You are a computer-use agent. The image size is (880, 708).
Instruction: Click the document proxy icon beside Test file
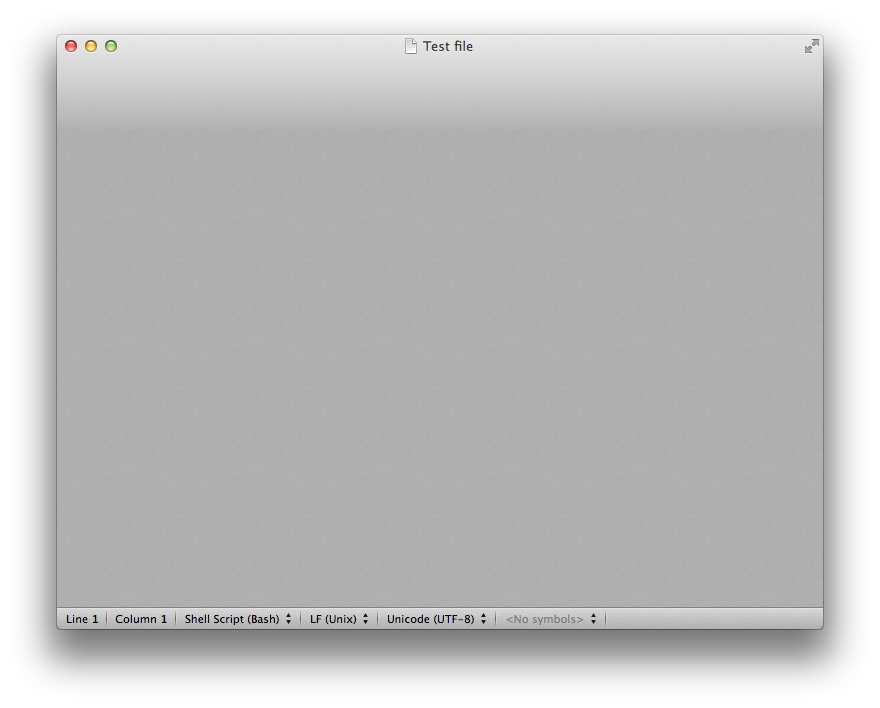[411, 46]
